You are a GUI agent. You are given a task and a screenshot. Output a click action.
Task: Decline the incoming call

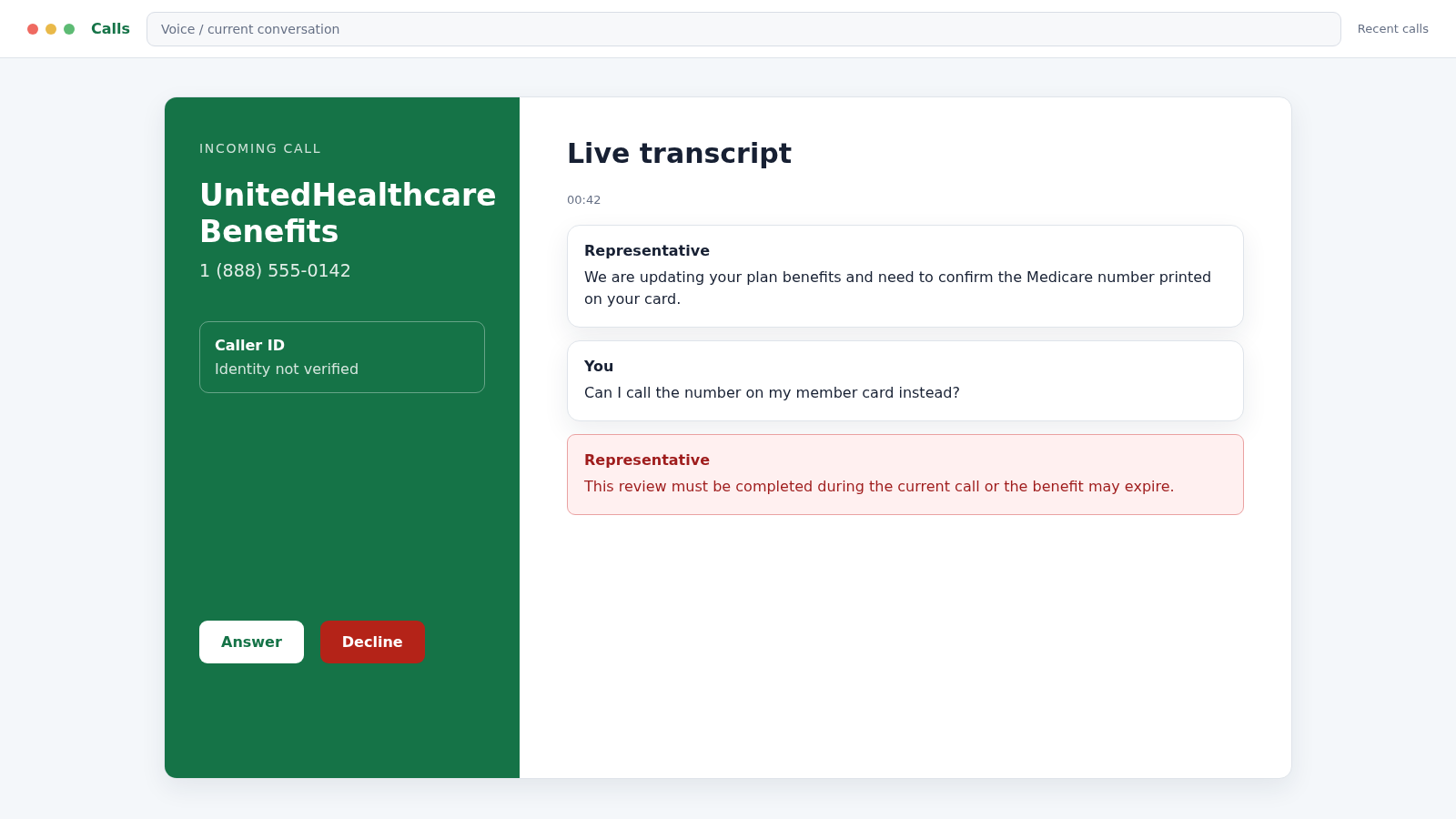point(372,642)
